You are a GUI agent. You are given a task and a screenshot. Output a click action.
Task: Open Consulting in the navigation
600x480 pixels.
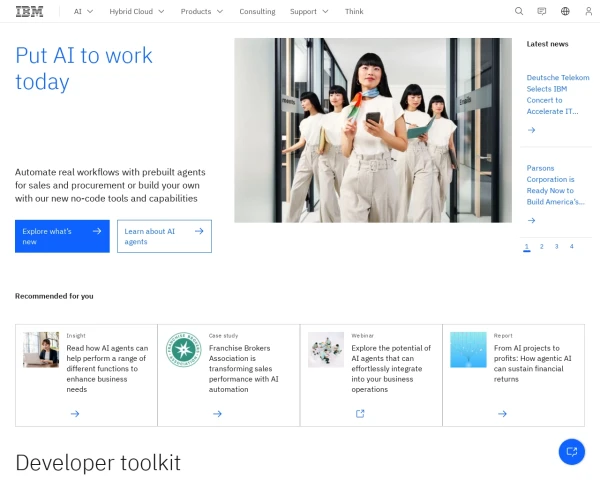click(257, 11)
